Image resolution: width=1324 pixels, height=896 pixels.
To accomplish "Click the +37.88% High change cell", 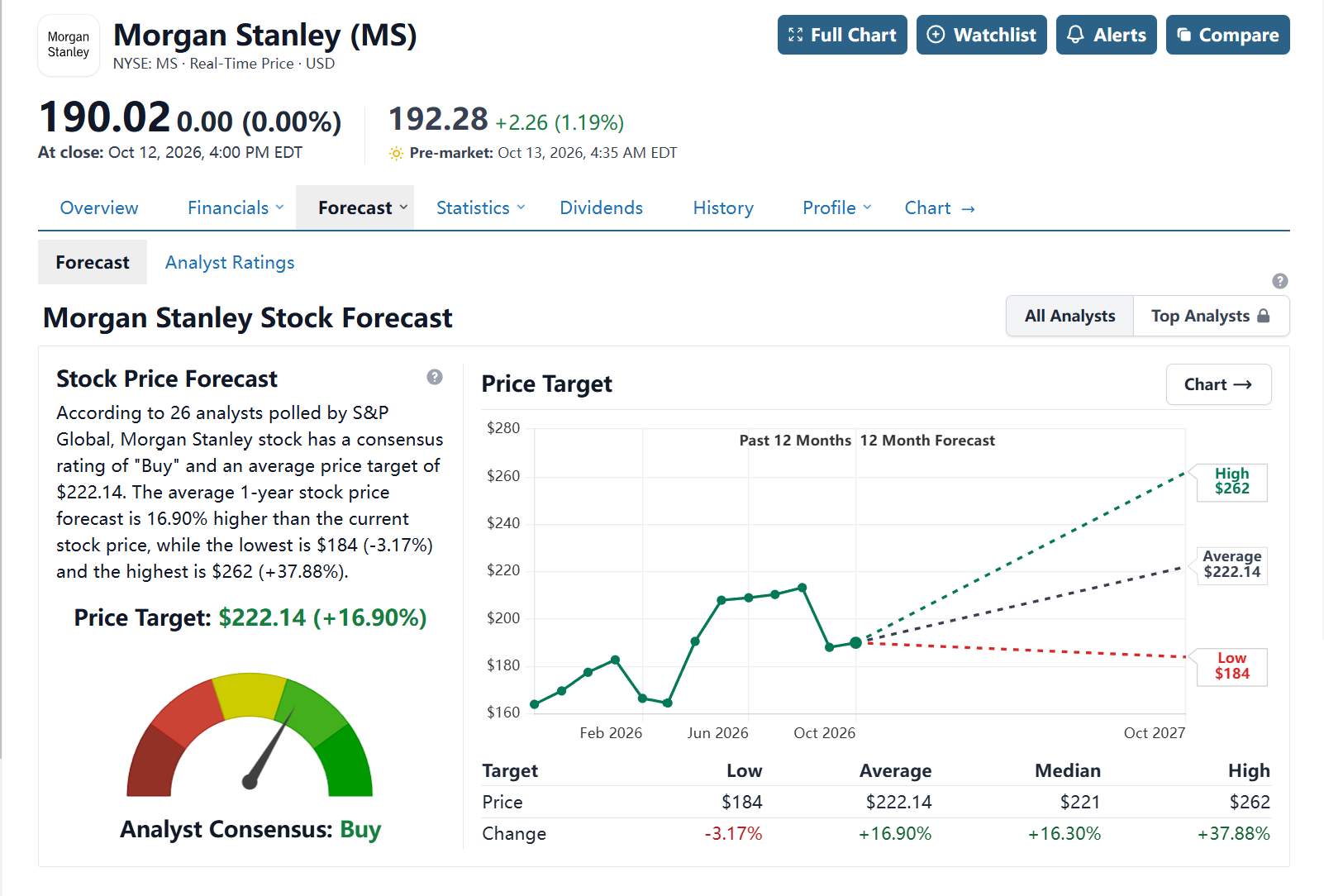I will 1233,833.
